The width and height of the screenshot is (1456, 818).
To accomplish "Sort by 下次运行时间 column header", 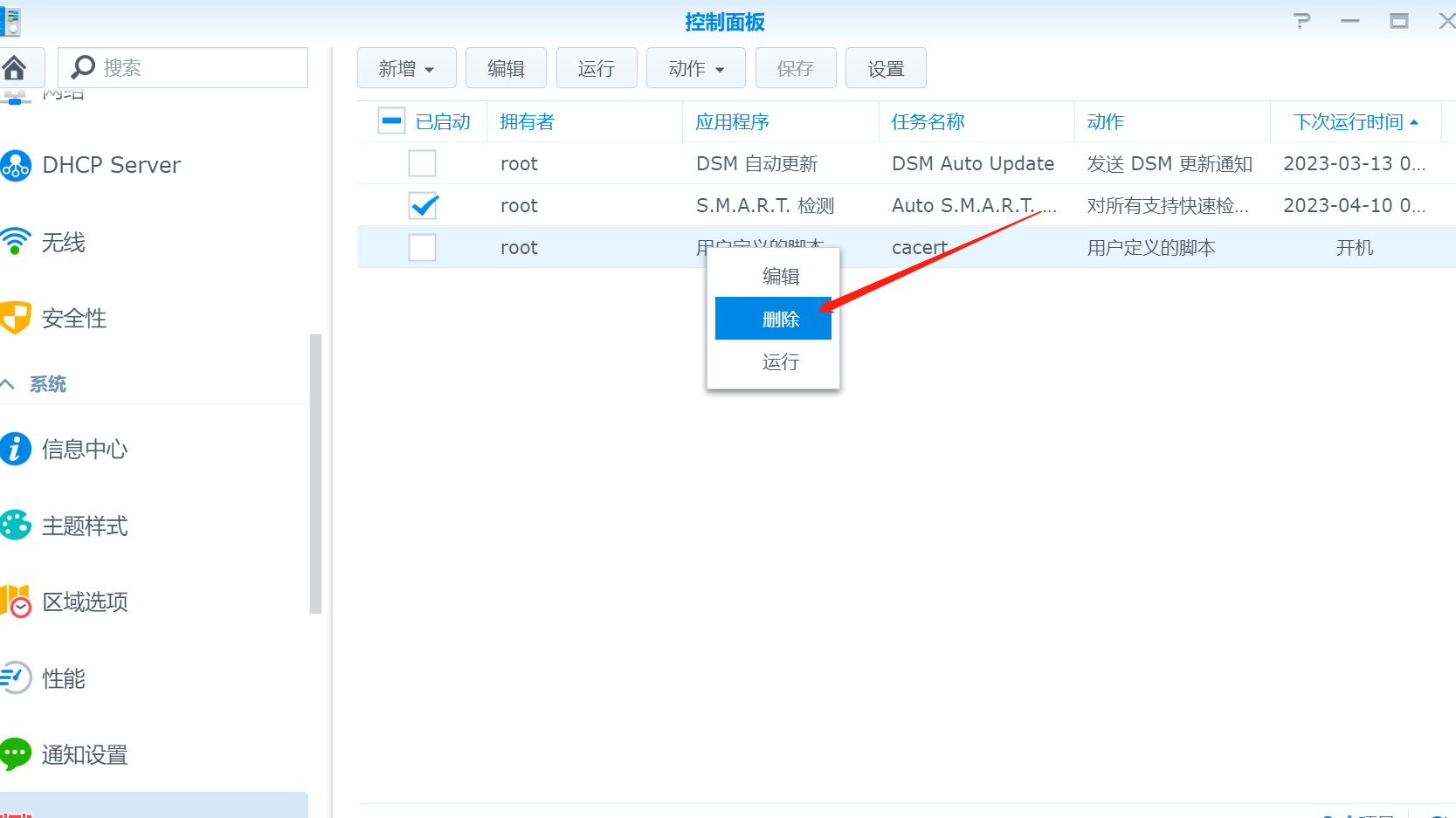I will click(x=1356, y=121).
